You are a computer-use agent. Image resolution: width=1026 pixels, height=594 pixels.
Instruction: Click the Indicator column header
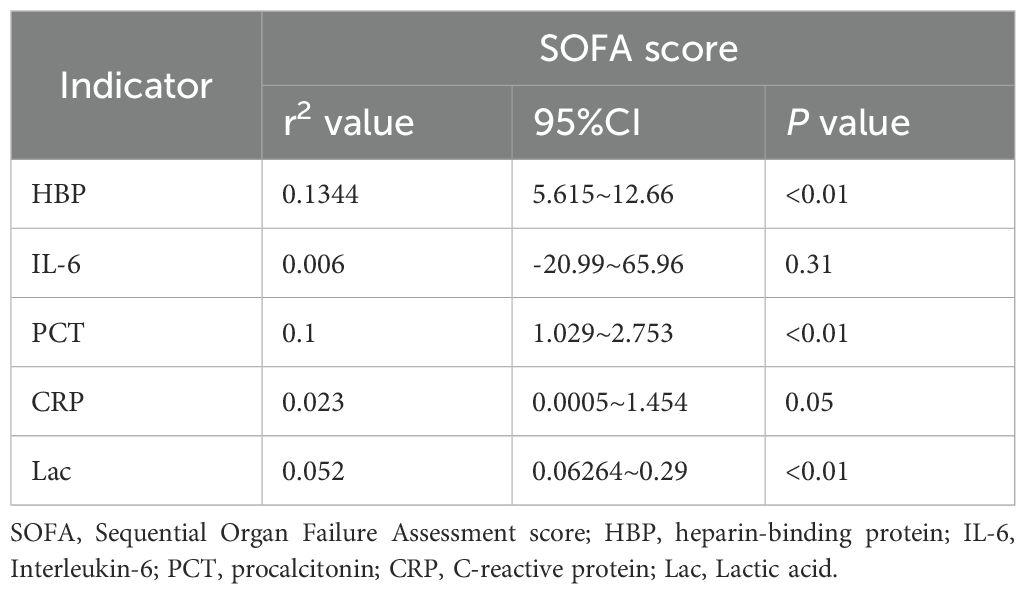[136, 86]
